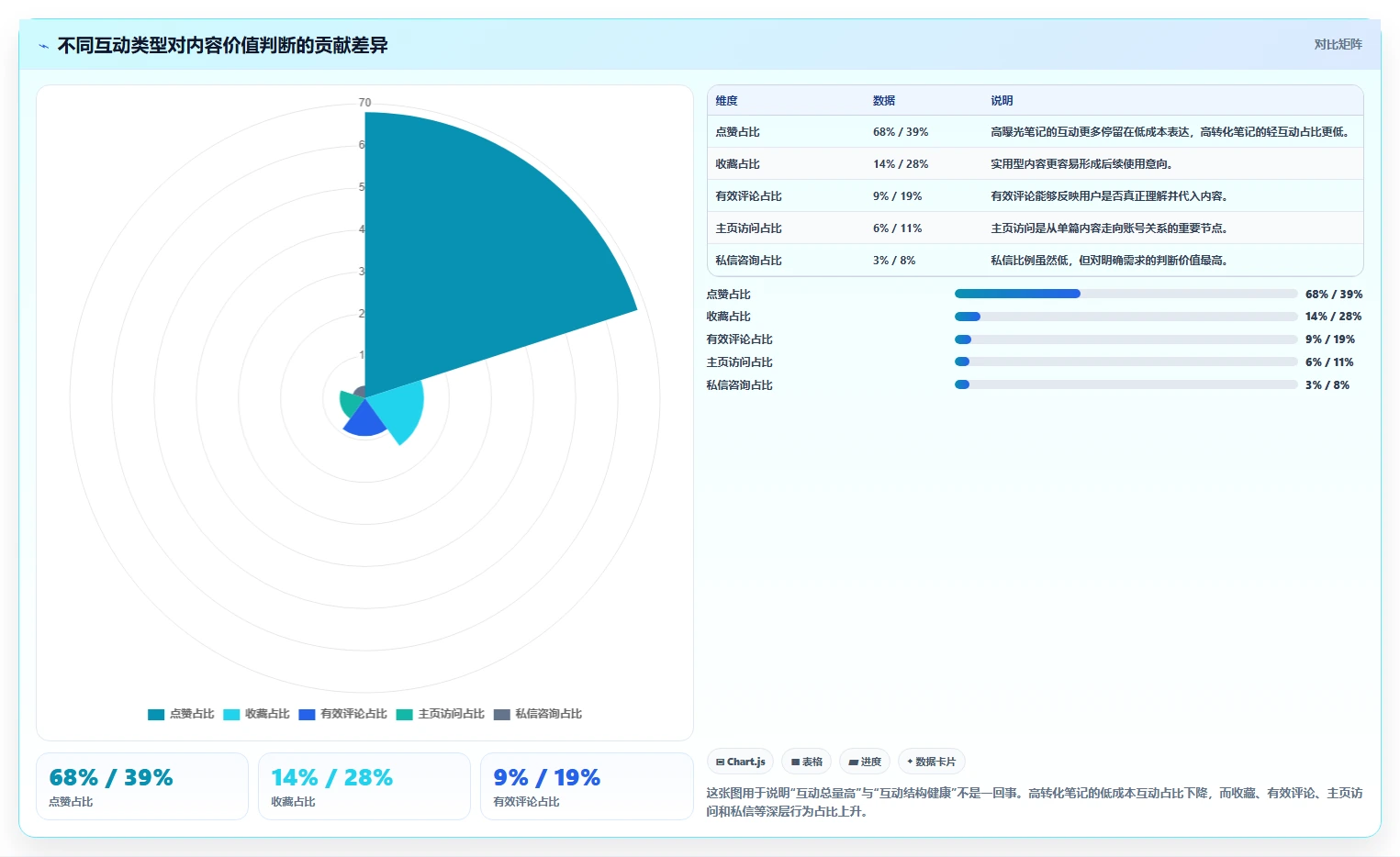Click table cell 点赞占比
The height and width of the screenshot is (857, 1400).
coord(738,132)
